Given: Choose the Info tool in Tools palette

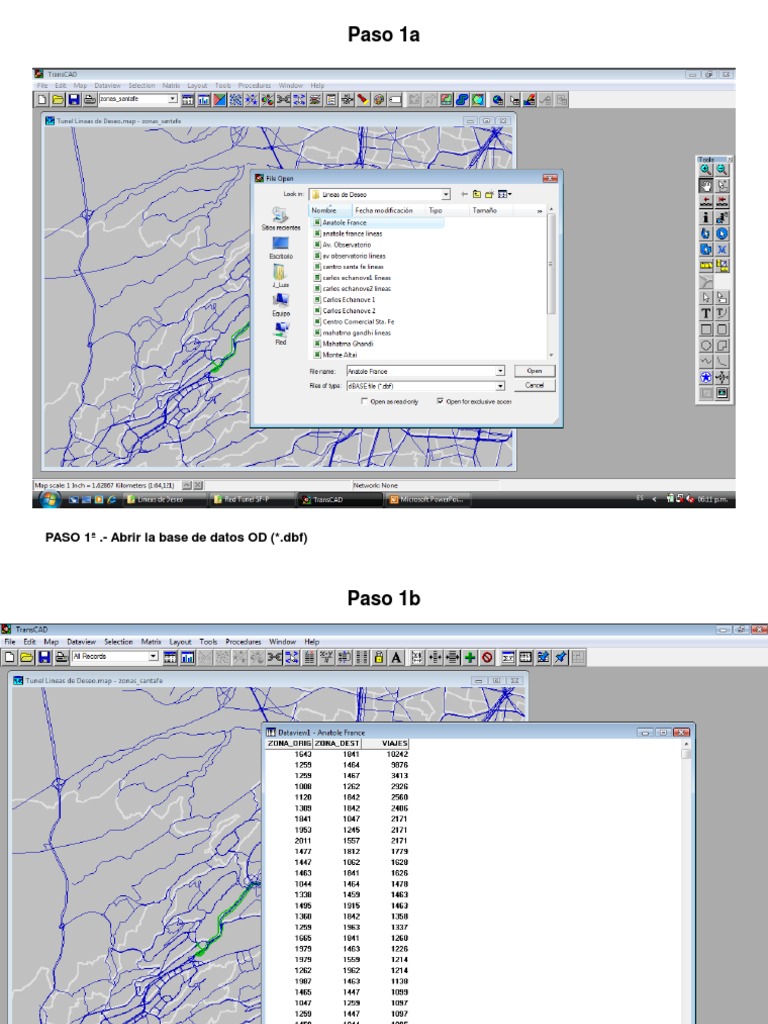Looking at the screenshot, I should pyautogui.click(x=705, y=217).
